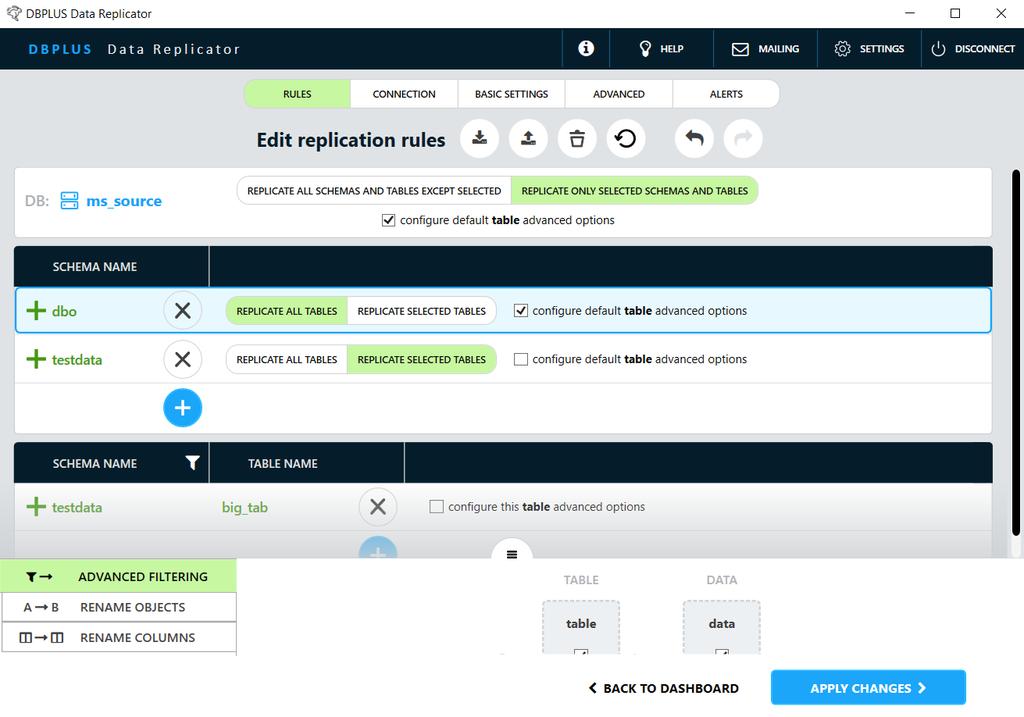Remove the dbo schema row
This screenshot has width=1024, height=717.
[x=183, y=311]
